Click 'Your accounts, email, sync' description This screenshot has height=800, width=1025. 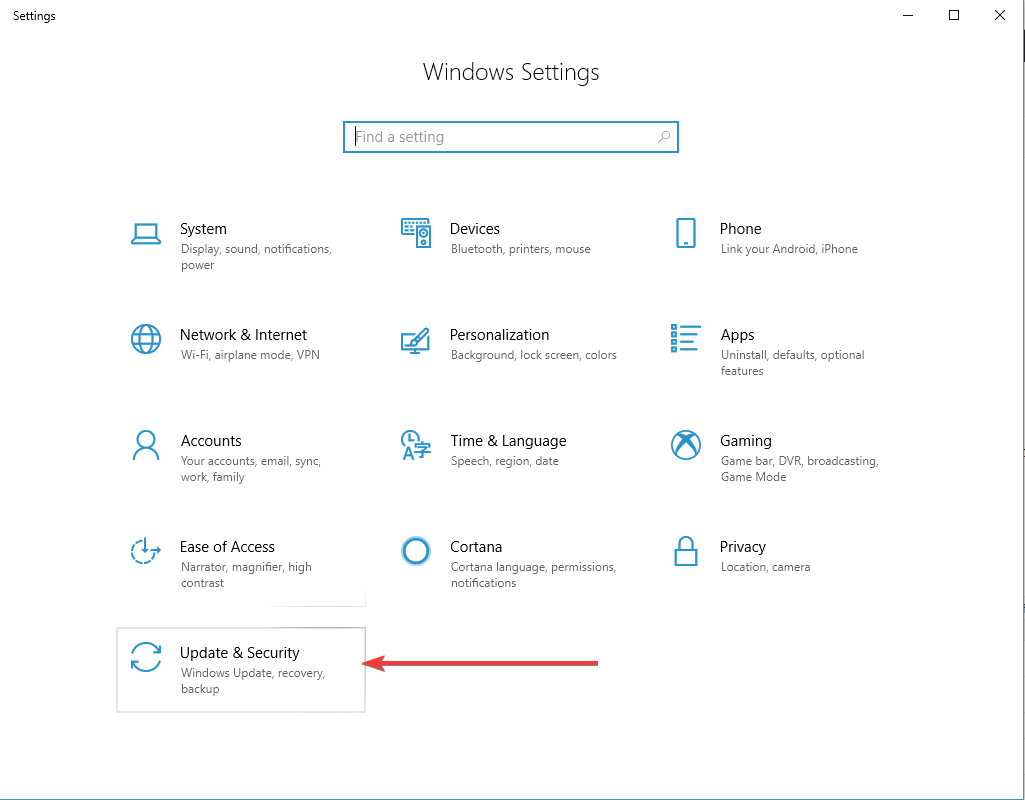[251, 469]
